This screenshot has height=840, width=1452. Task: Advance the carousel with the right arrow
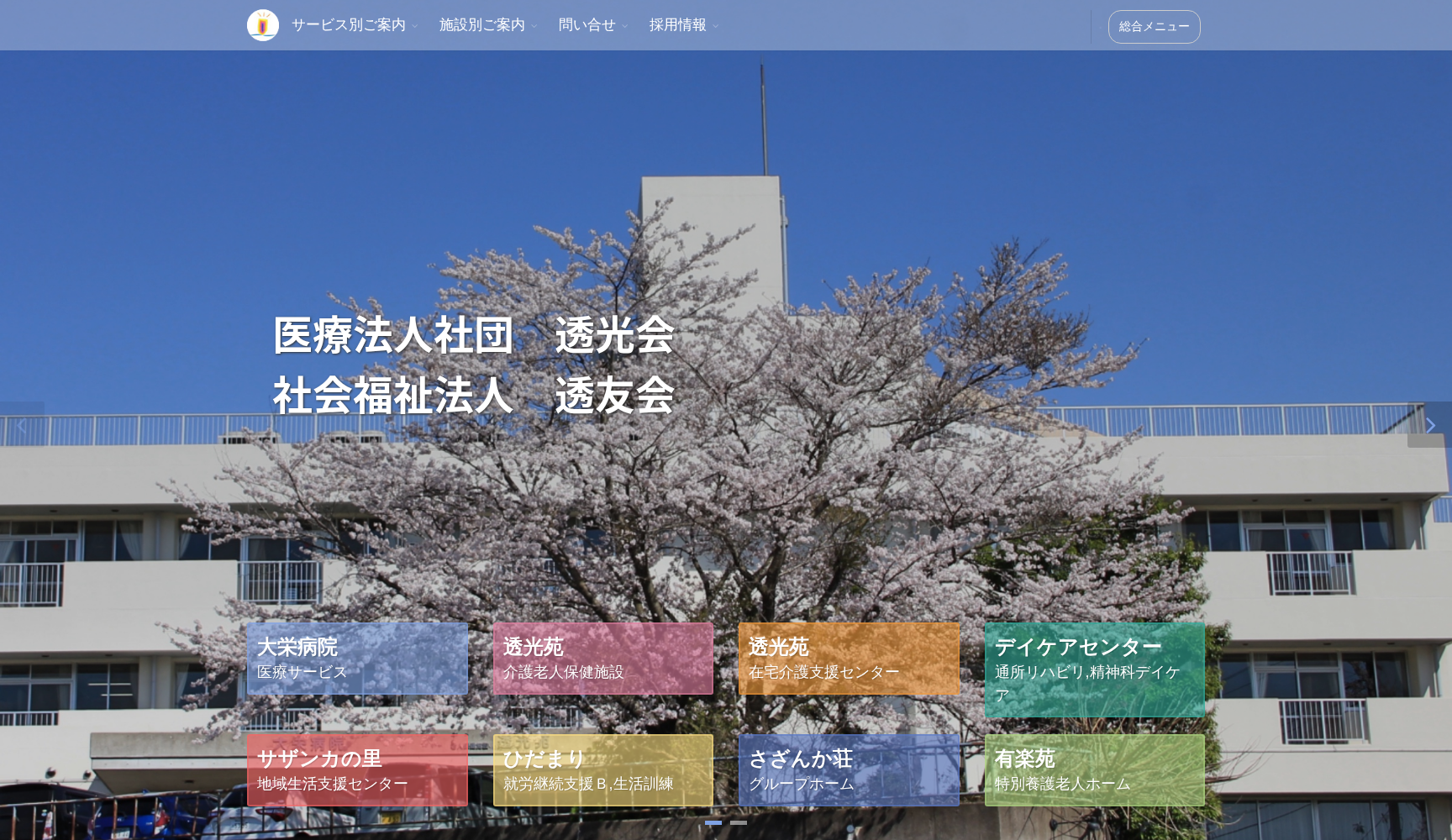coord(1431,427)
